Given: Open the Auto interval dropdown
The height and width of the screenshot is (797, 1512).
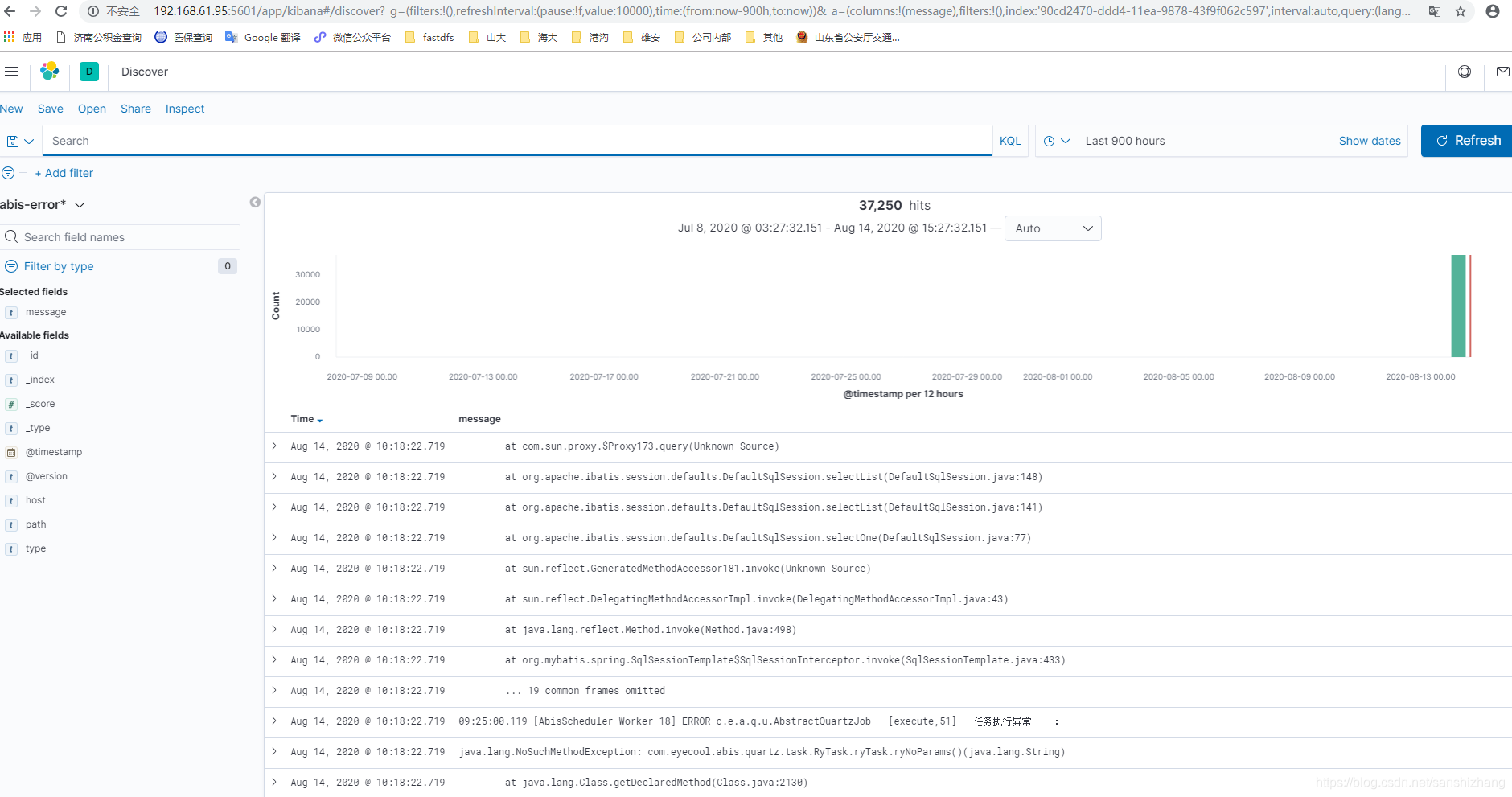Looking at the screenshot, I should click(1053, 228).
